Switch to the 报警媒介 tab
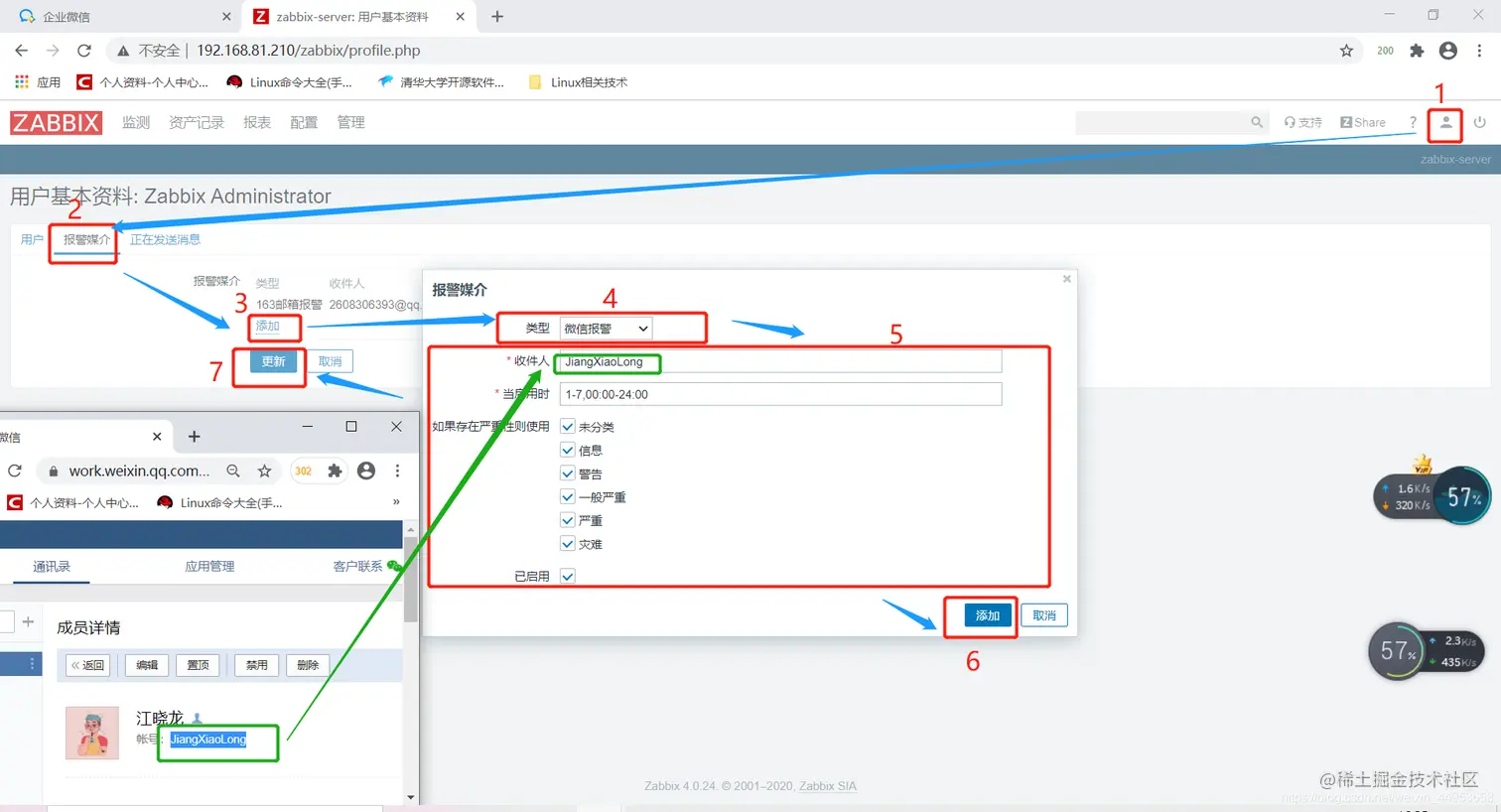The width and height of the screenshot is (1501, 812). pyautogui.click(x=86, y=239)
